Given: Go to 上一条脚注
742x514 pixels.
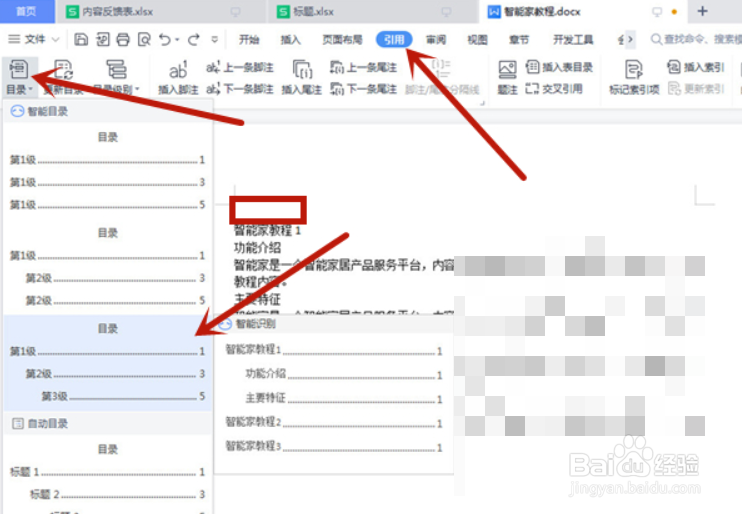Looking at the screenshot, I should pyautogui.click(x=240, y=68).
